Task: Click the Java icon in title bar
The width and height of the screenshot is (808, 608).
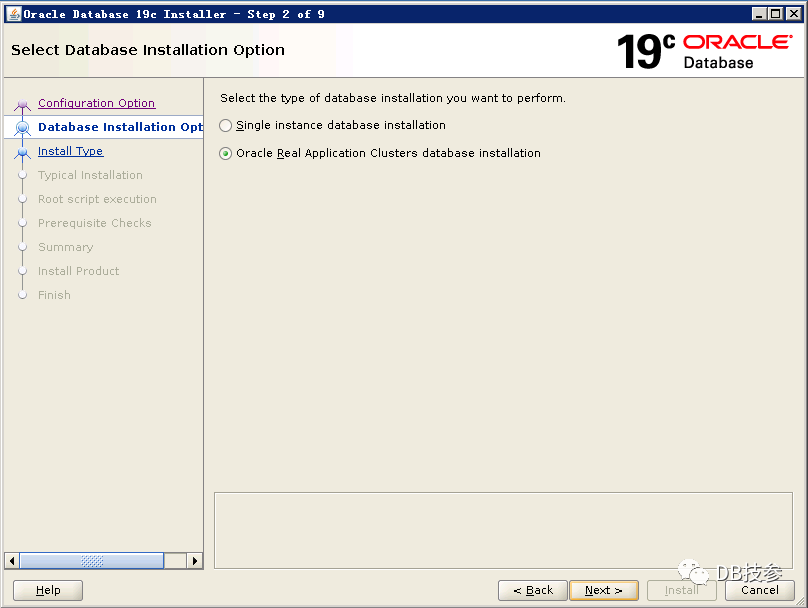Action: 14,14
